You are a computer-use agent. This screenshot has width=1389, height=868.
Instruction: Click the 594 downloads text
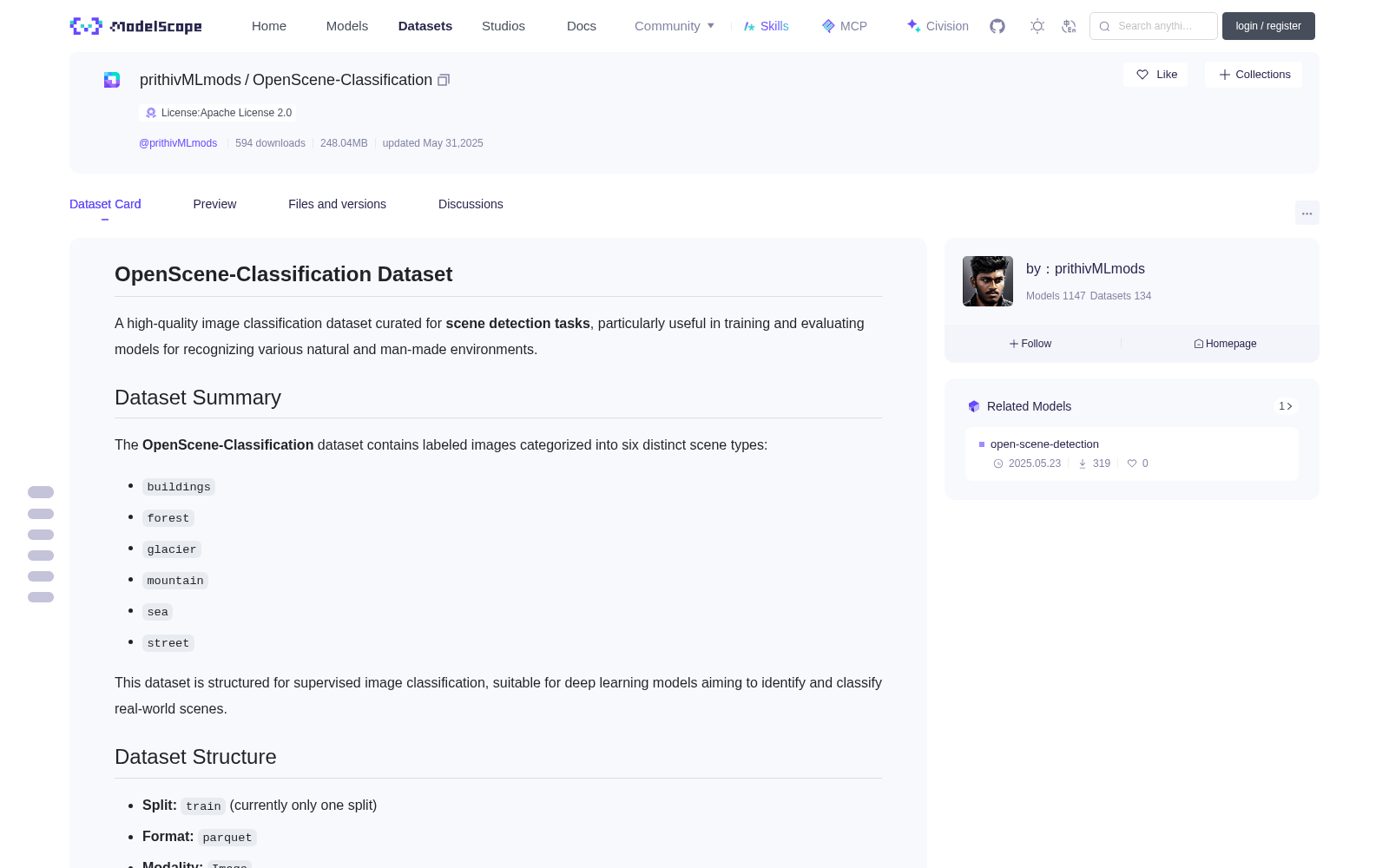click(x=270, y=143)
